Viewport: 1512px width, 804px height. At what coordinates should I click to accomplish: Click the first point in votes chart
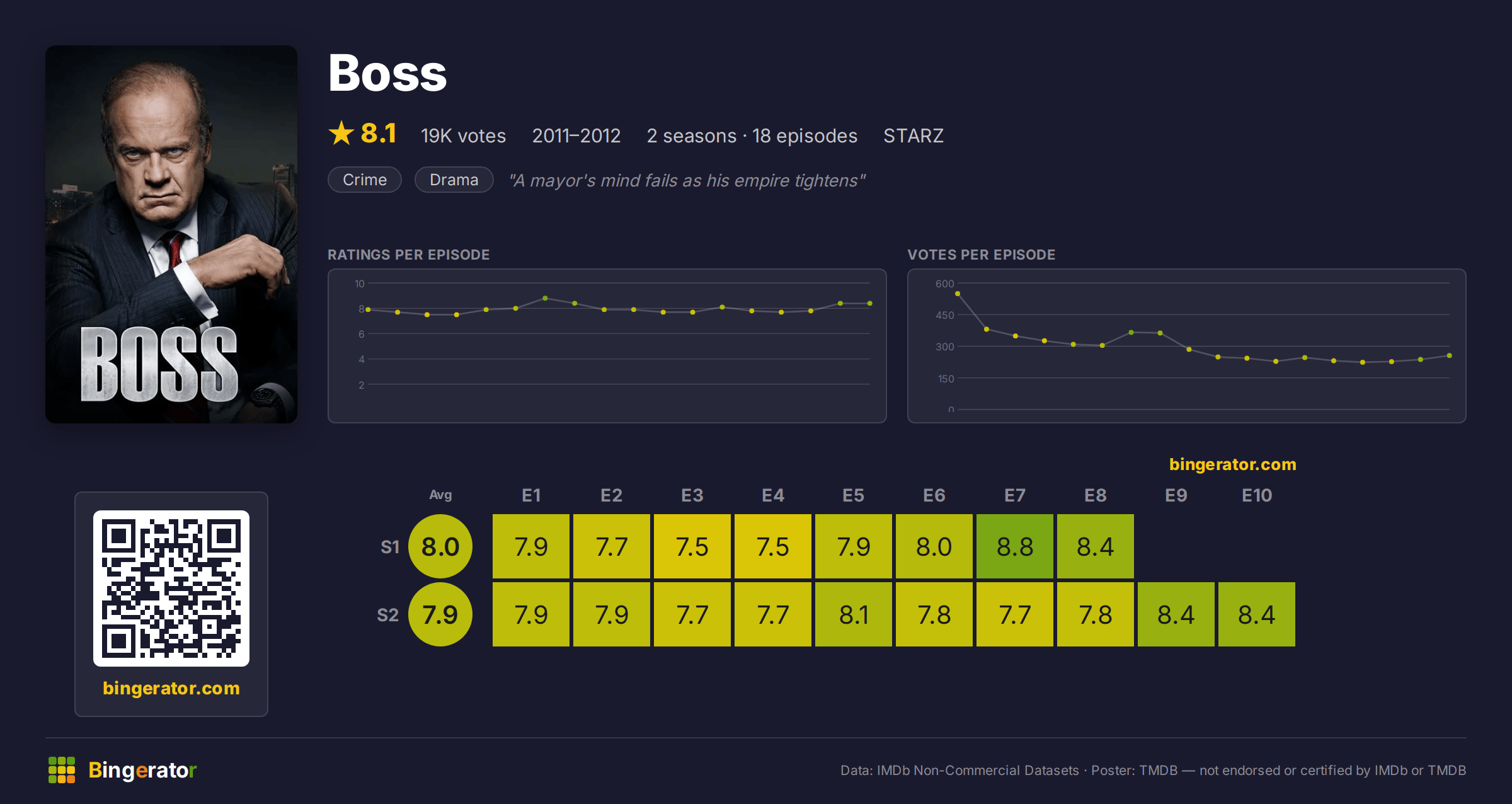[958, 294]
